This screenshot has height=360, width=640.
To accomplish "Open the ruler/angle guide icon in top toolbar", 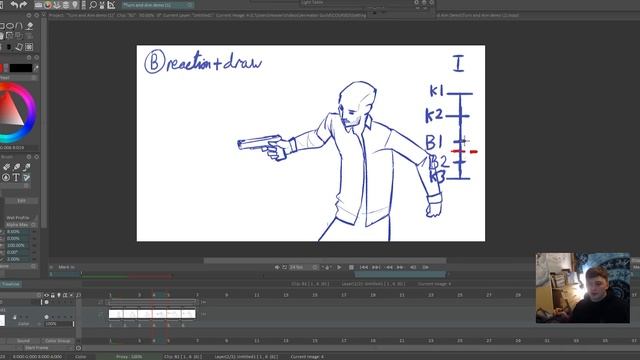I will (x=111, y=5).
